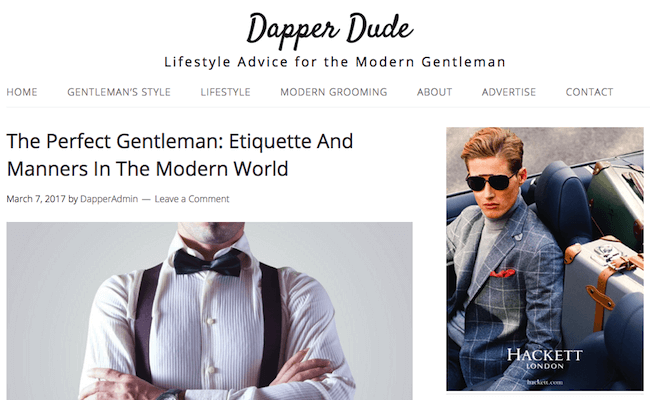The height and width of the screenshot is (400, 650).
Task: Visit the Advertise page
Action: click(509, 92)
